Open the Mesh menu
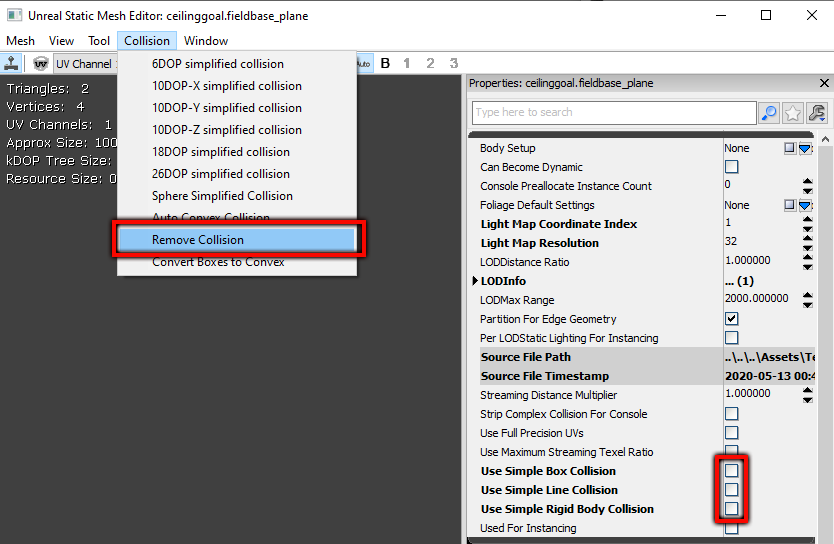 pyautogui.click(x=20, y=41)
